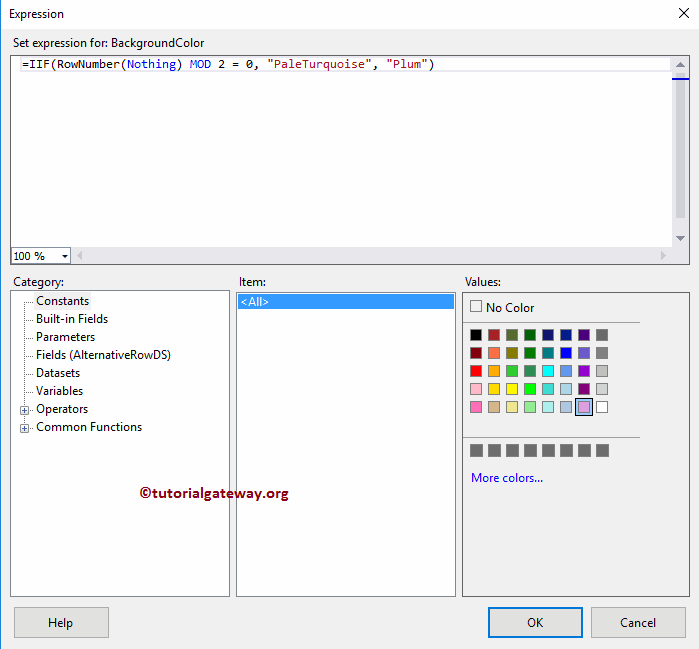Screen dimensions: 699x649
Task: Open the More colors... link
Action: [507, 478]
